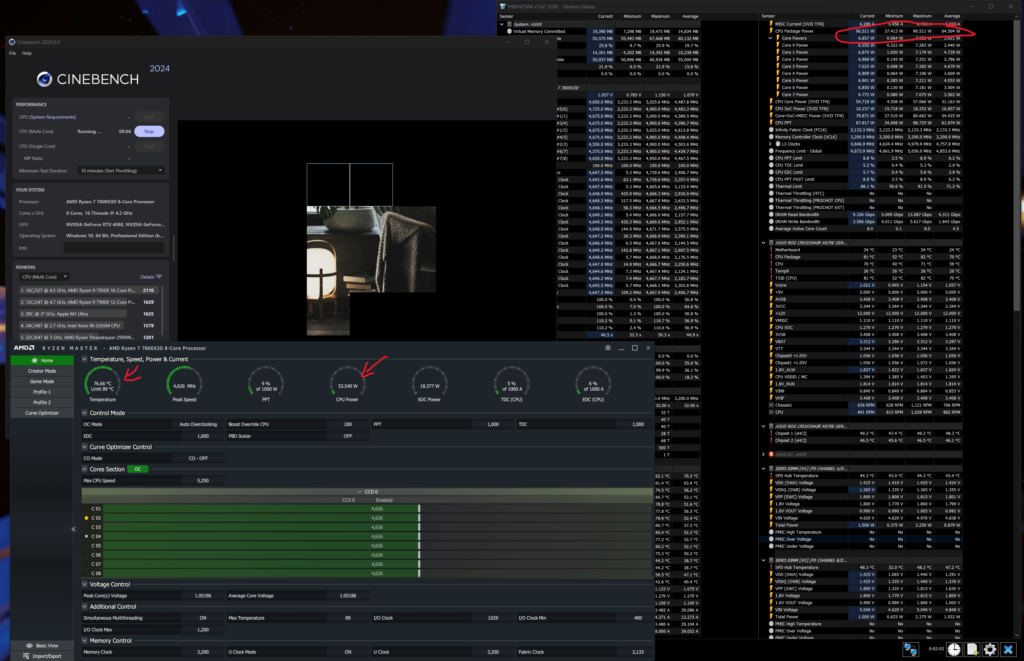Screen dimensions: 1024x661
Task: Click the SOC Power gauge
Action: pos(429,383)
